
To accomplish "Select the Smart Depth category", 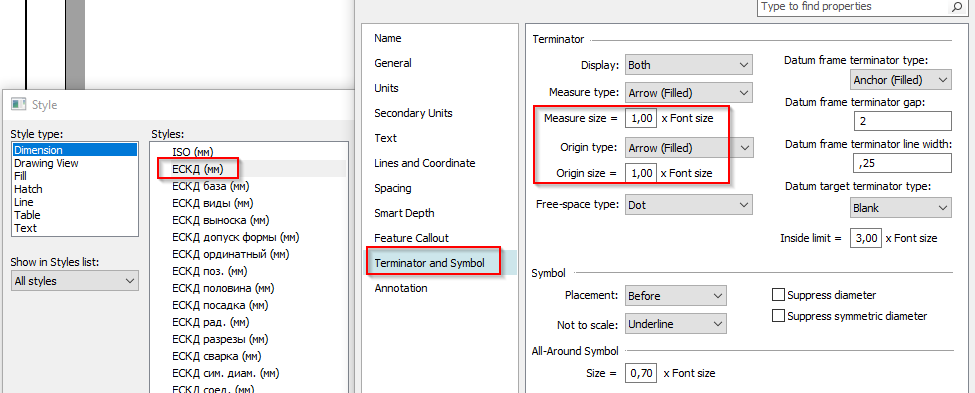I will coord(404,213).
